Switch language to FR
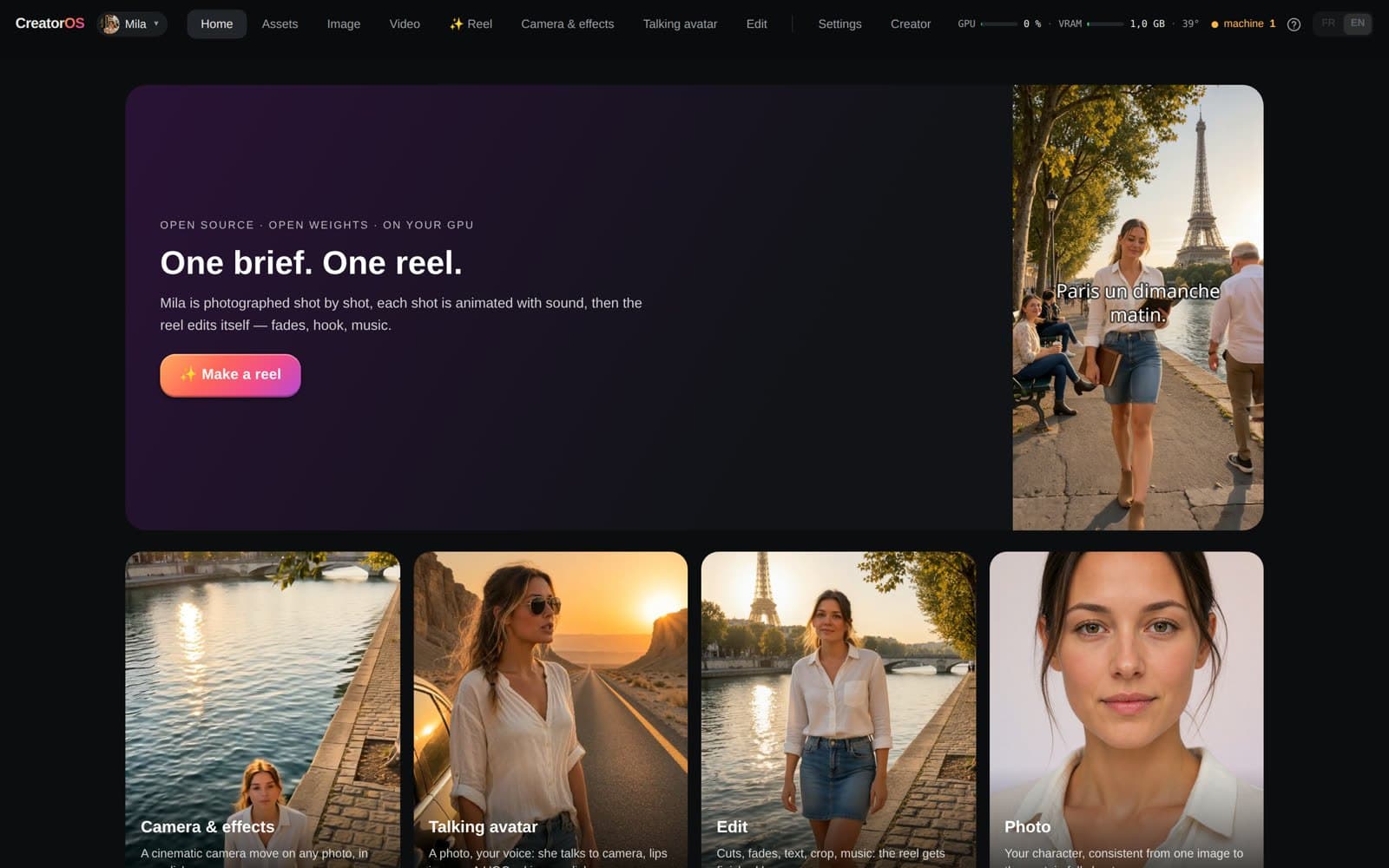The width and height of the screenshot is (1389, 868). [1328, 23]
